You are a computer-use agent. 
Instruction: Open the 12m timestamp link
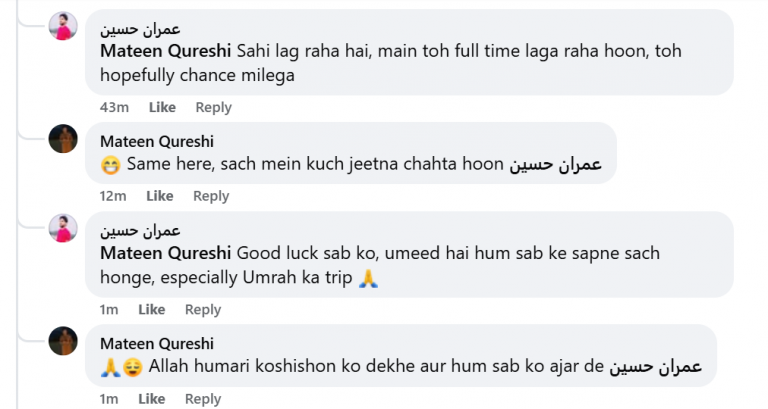113,196
